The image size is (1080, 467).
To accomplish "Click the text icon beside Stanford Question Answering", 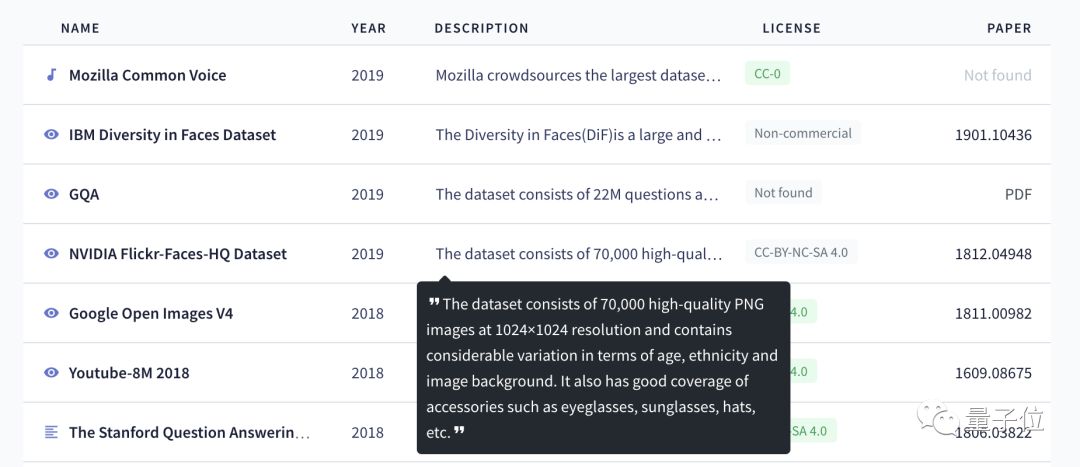I will click(51, 432).
